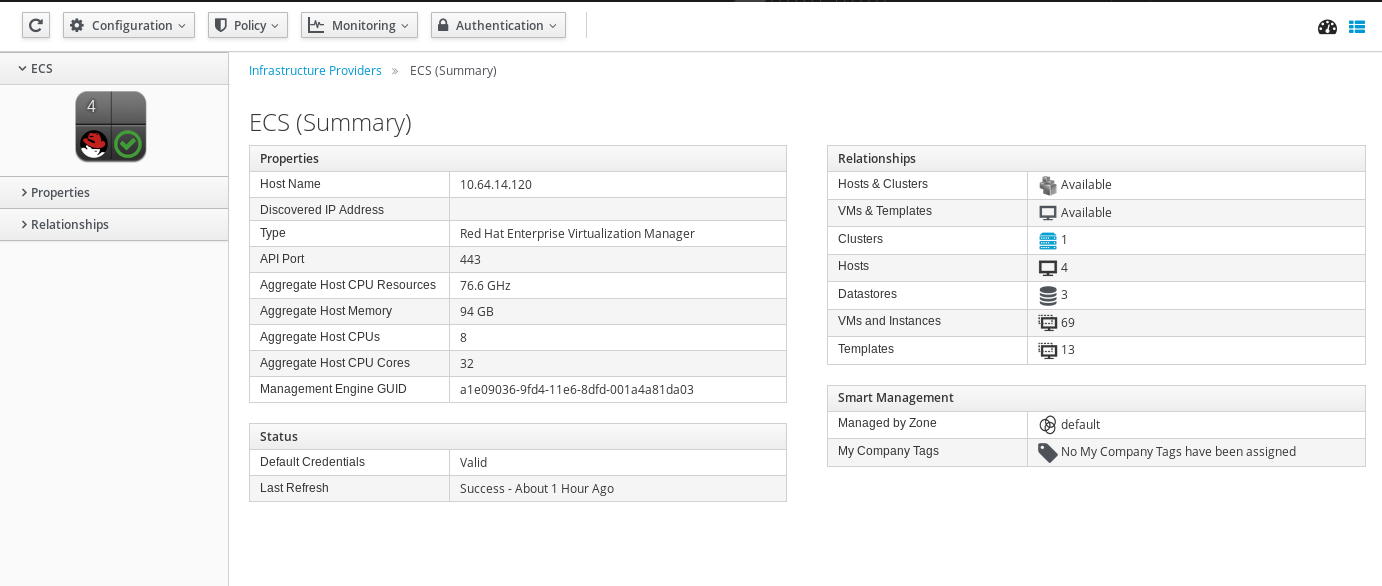The width and height of the screenshot is (1382, 586).
Task: Click the Hosts & Clusters icon
Action: 1046,184
